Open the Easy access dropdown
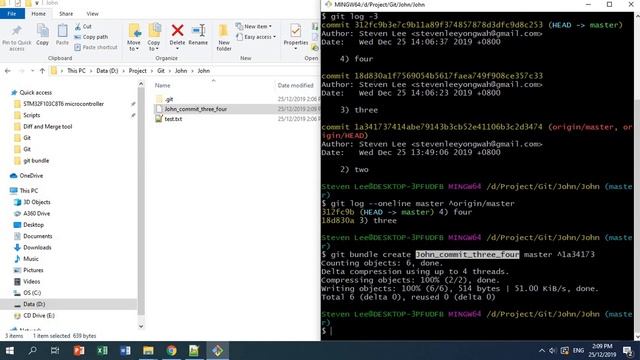This screenshot has width=640, height=360. pyautogui.click(x=256, y=37)
